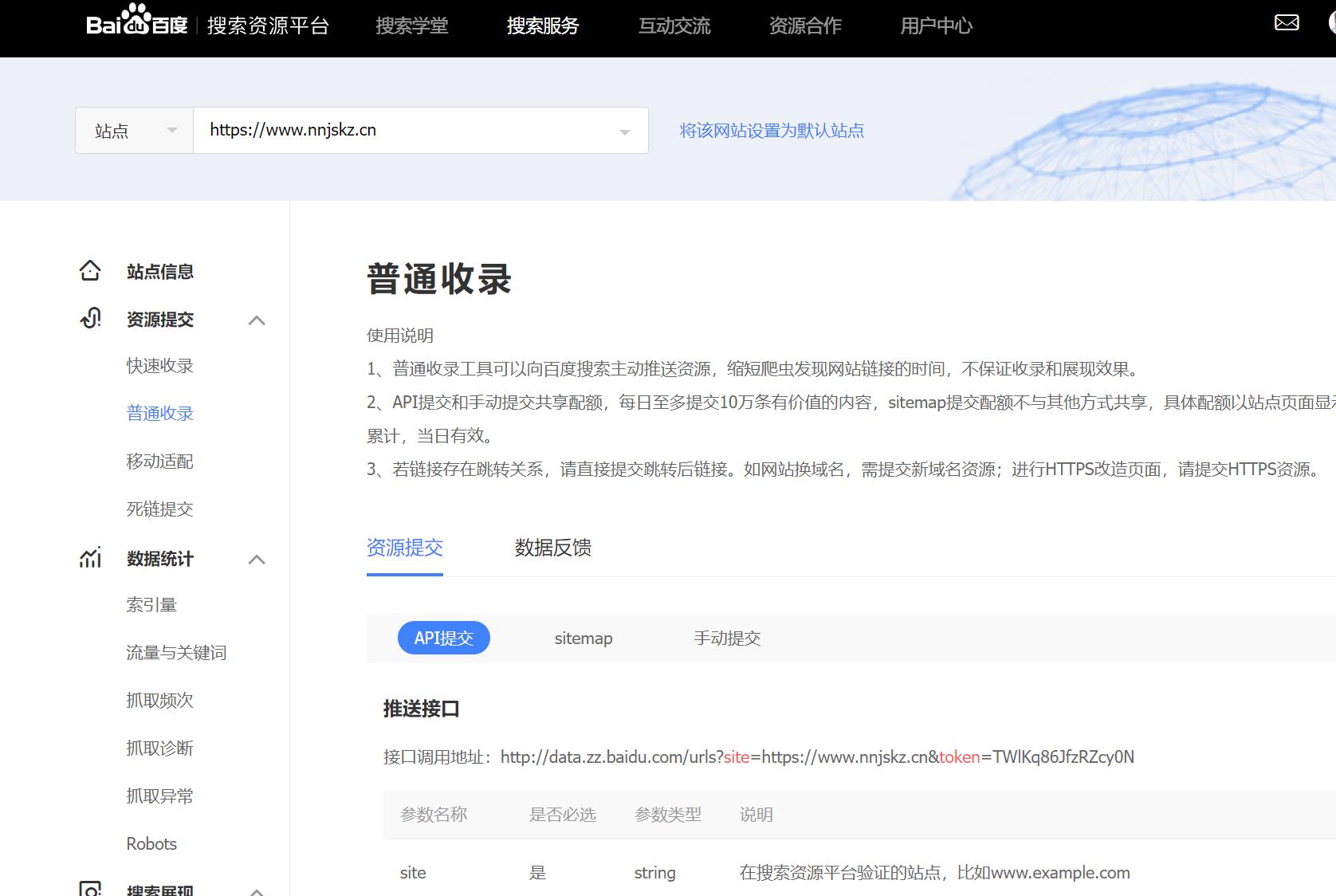Open the mail envelope icon in header
The width and height of the screenshot is (1336, 896).
click(x=1287, y=22)
